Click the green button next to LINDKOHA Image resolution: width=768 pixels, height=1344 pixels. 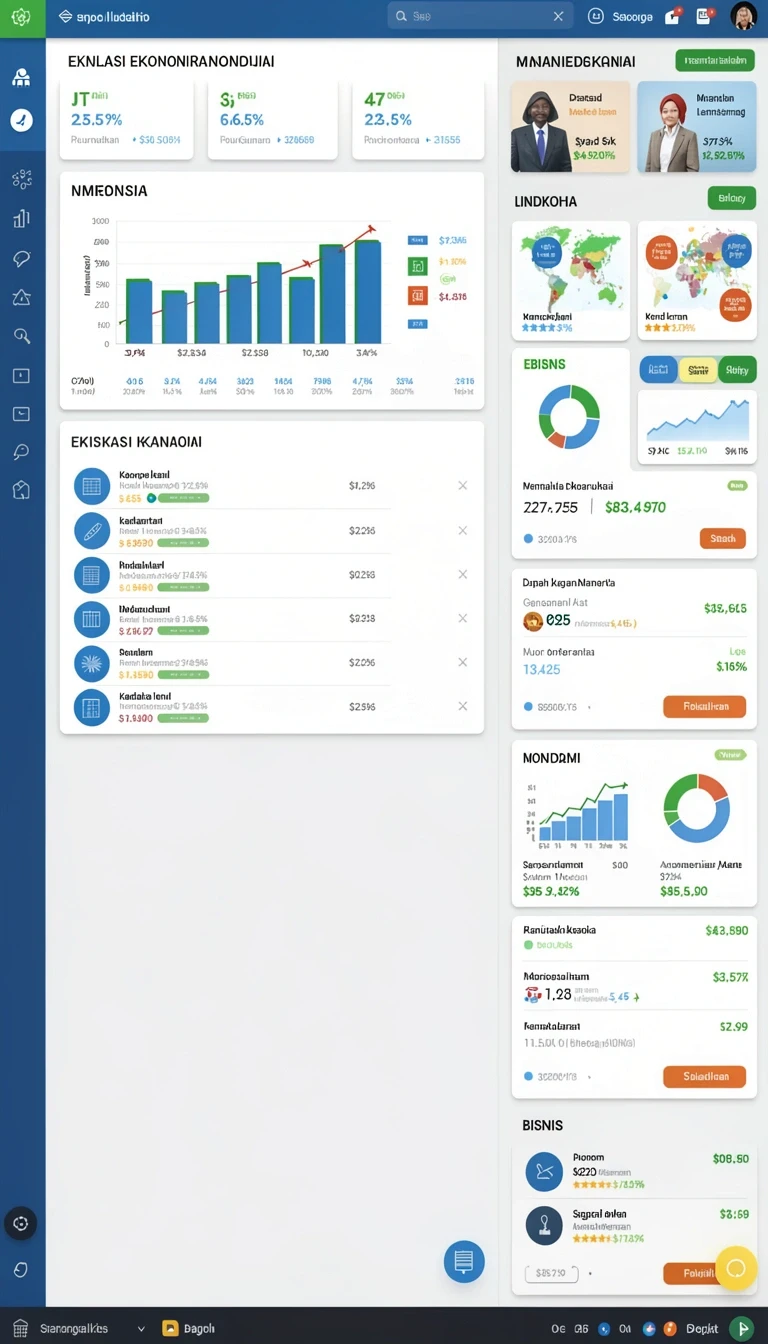(731, 198)
